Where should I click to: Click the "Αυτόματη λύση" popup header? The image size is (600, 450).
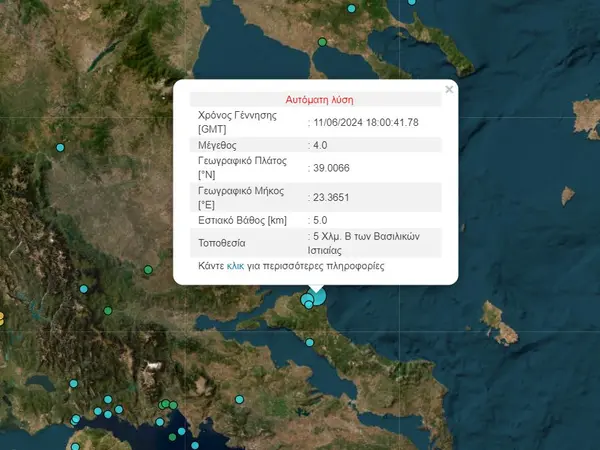(x=319, y=100)
